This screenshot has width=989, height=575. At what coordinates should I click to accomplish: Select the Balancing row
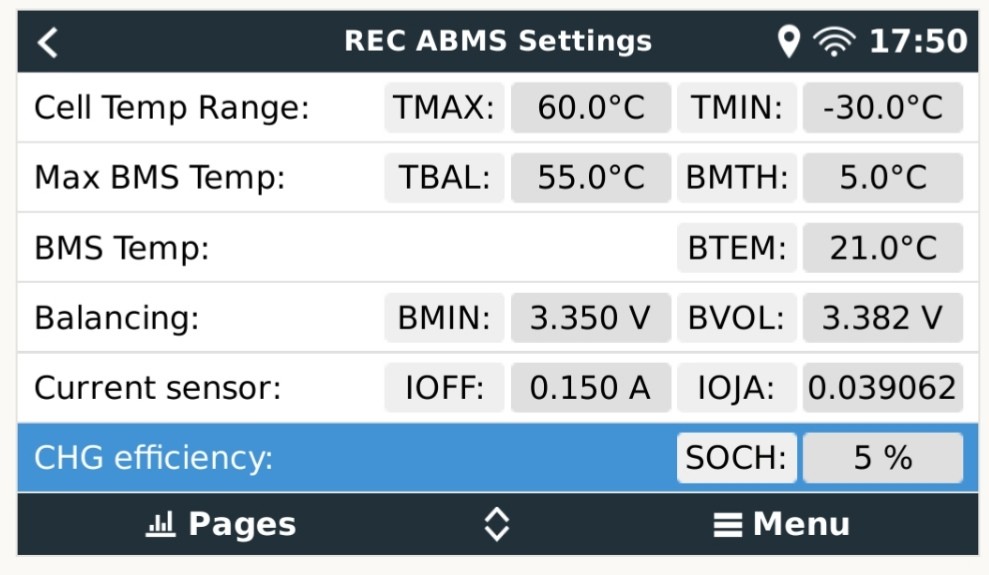click(498, 317)
